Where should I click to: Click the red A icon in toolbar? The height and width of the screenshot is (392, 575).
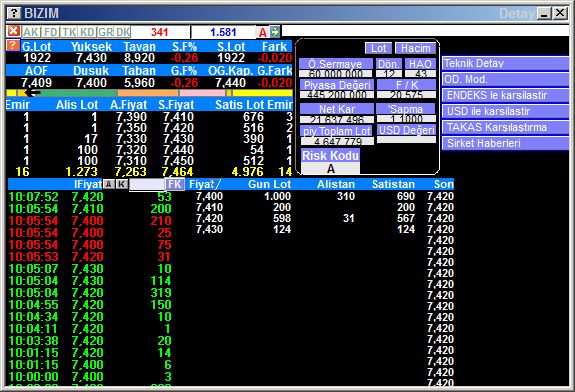click(263, 32)
